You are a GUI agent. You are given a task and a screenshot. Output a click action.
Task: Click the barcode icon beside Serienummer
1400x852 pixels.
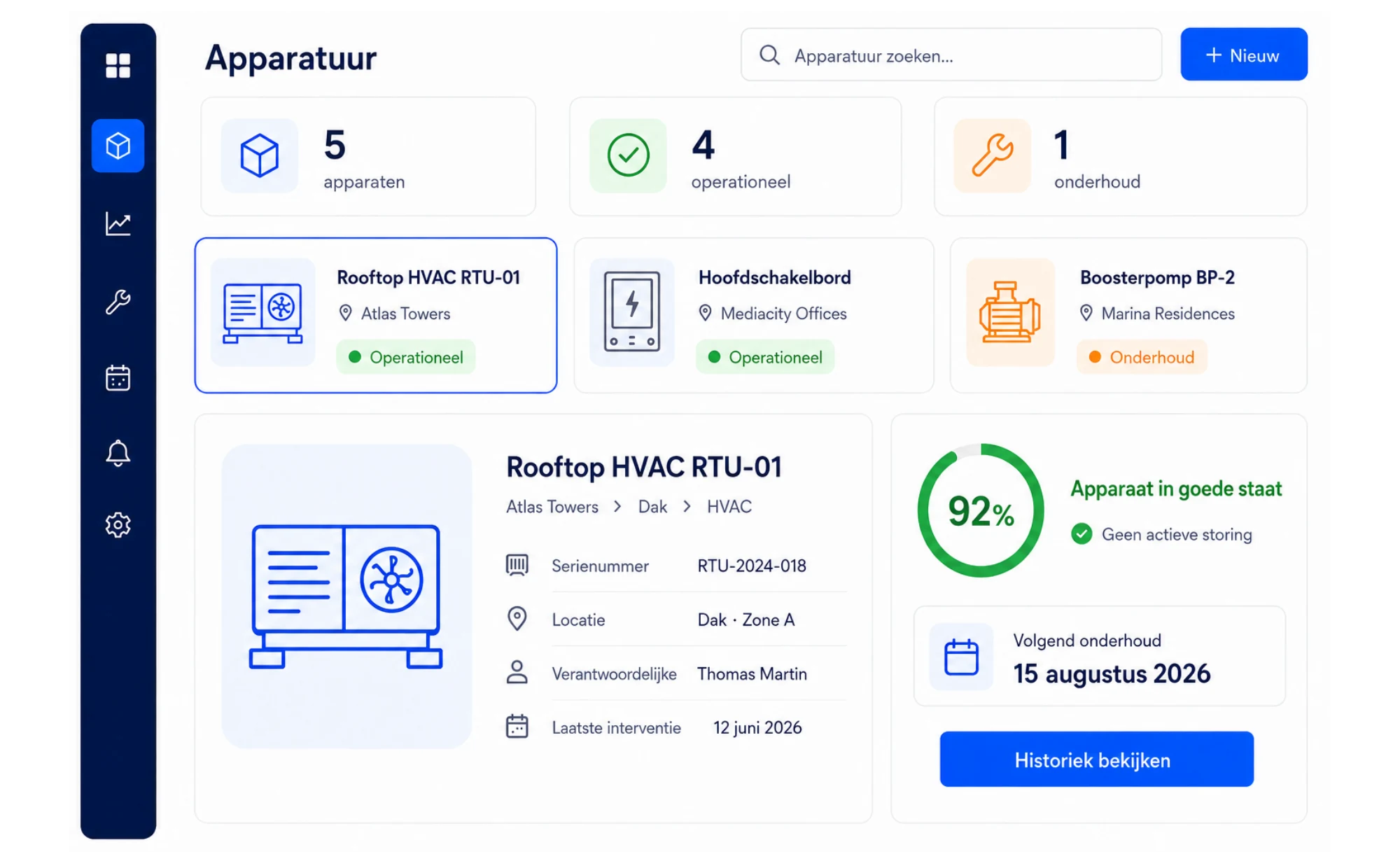517,565
